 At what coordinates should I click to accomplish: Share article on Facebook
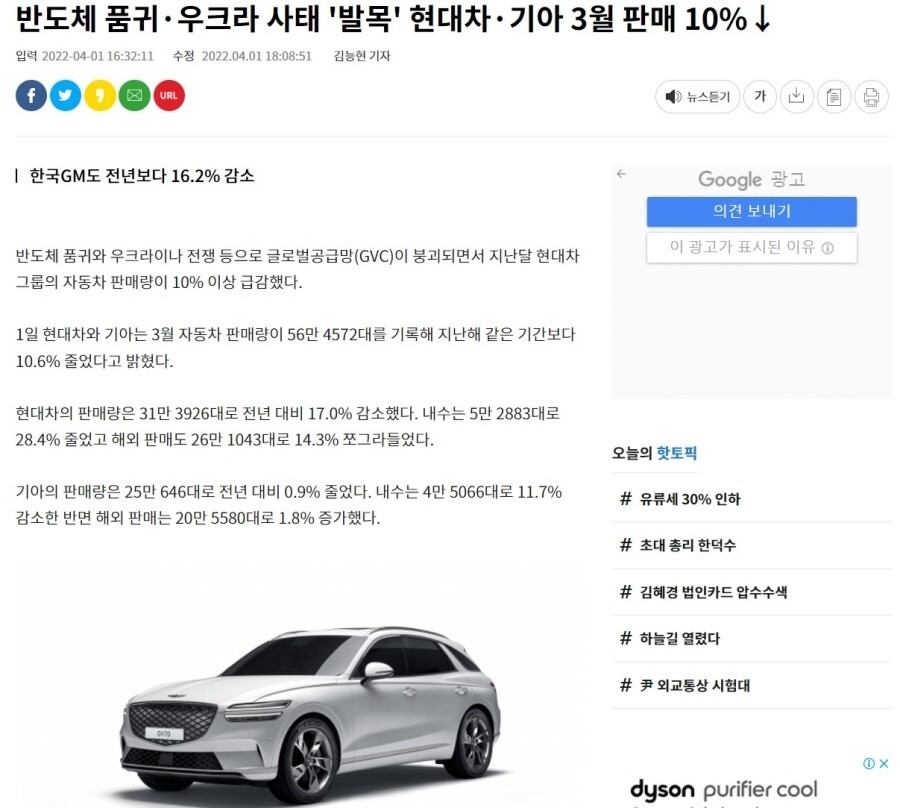pyautogui.click(x=31, y=95)
